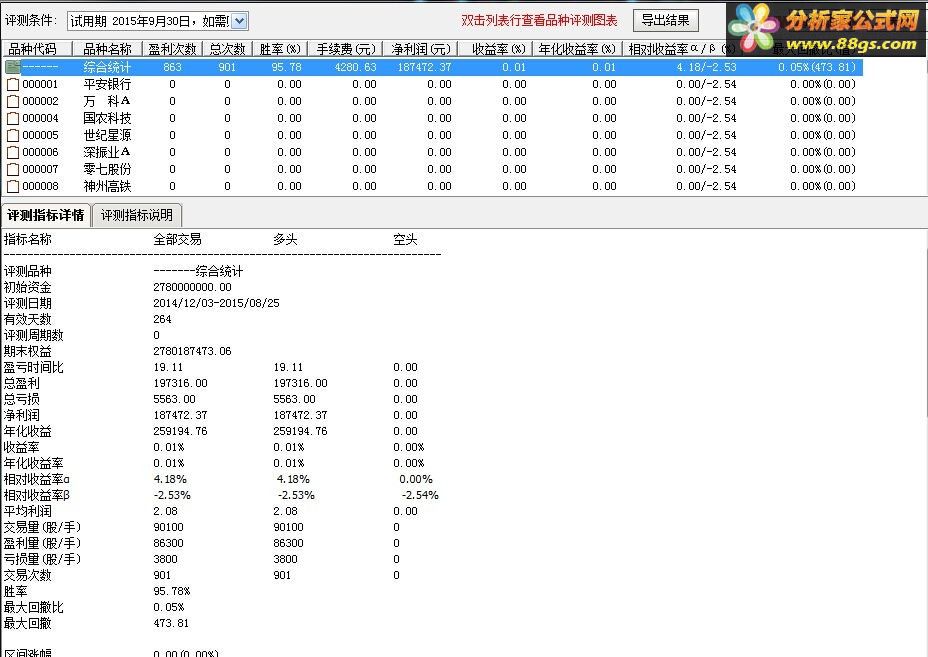Click the 最大回撤 value 473.81
The image size is (928, 657).
click(171, 623)
